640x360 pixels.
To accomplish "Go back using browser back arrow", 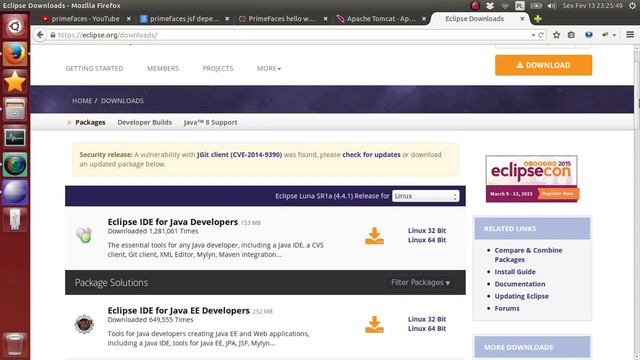I will pos(40,35).
